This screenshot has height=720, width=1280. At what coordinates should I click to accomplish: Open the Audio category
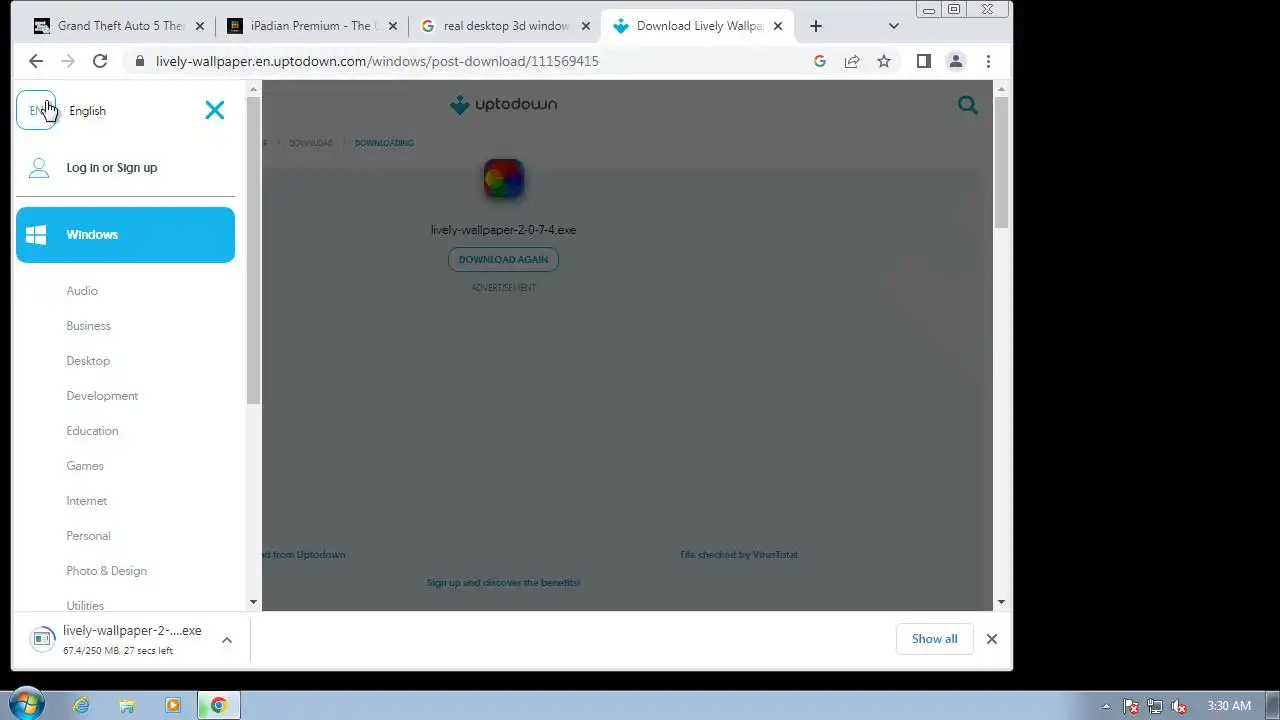pos(82,291)
